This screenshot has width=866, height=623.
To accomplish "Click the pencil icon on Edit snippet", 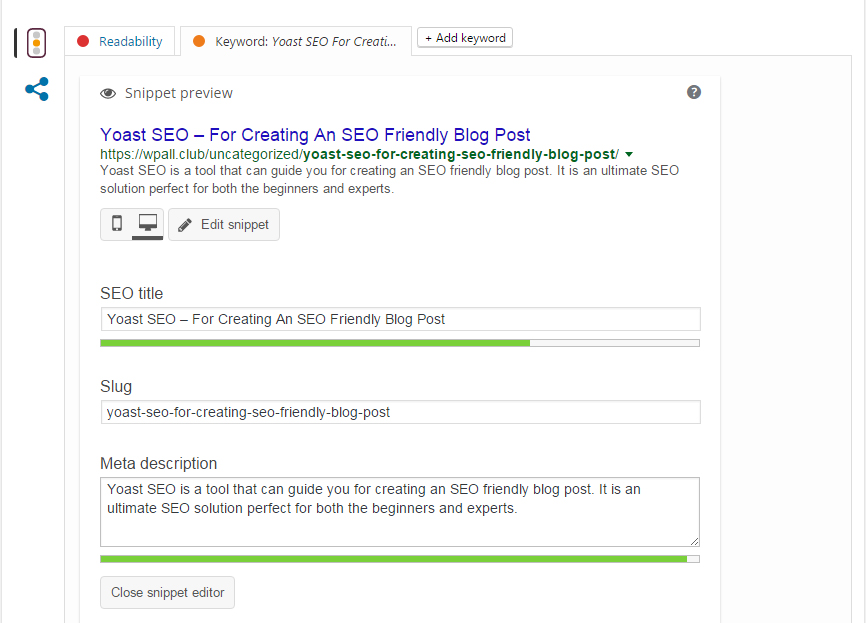I will tap(185, 225).
